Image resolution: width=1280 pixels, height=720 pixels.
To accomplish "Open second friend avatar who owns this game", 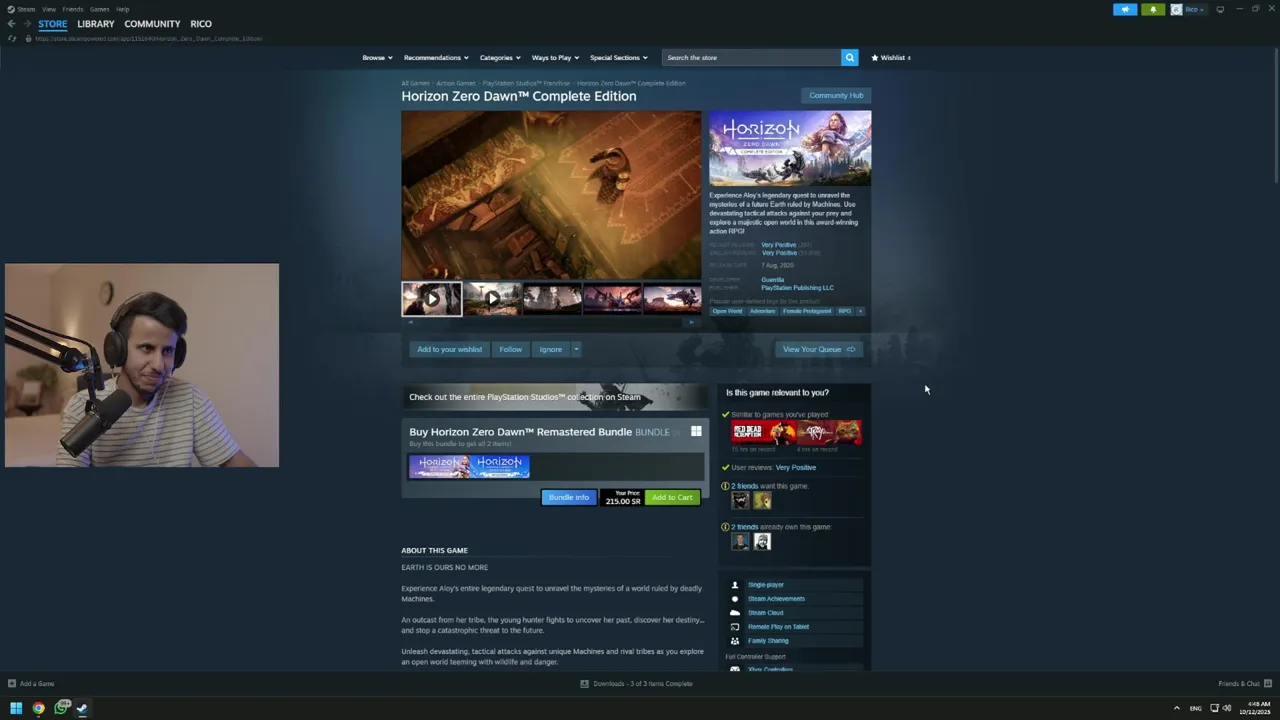I will point(762,541).
